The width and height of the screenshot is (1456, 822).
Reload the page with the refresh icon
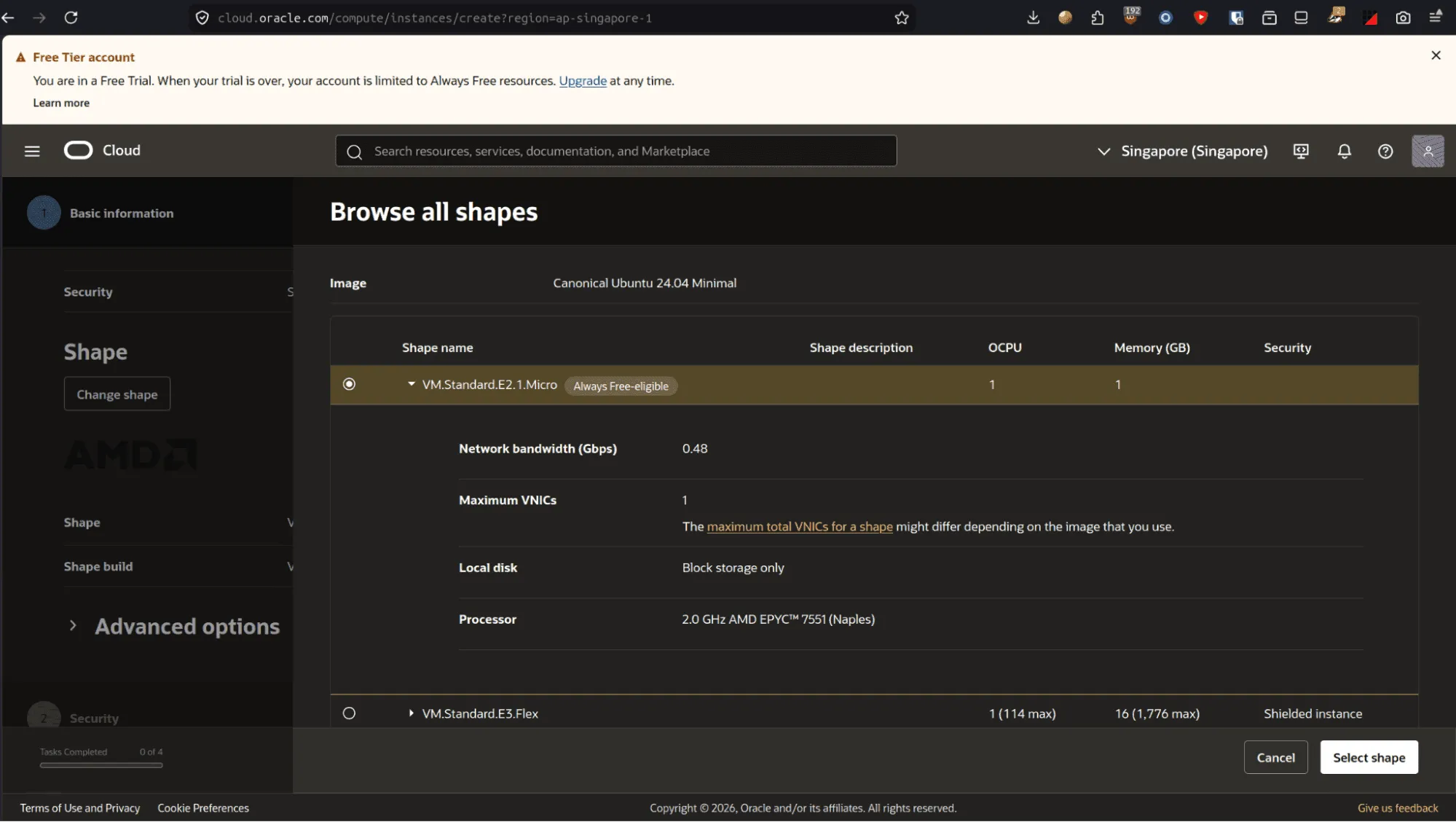click(71, 17)
